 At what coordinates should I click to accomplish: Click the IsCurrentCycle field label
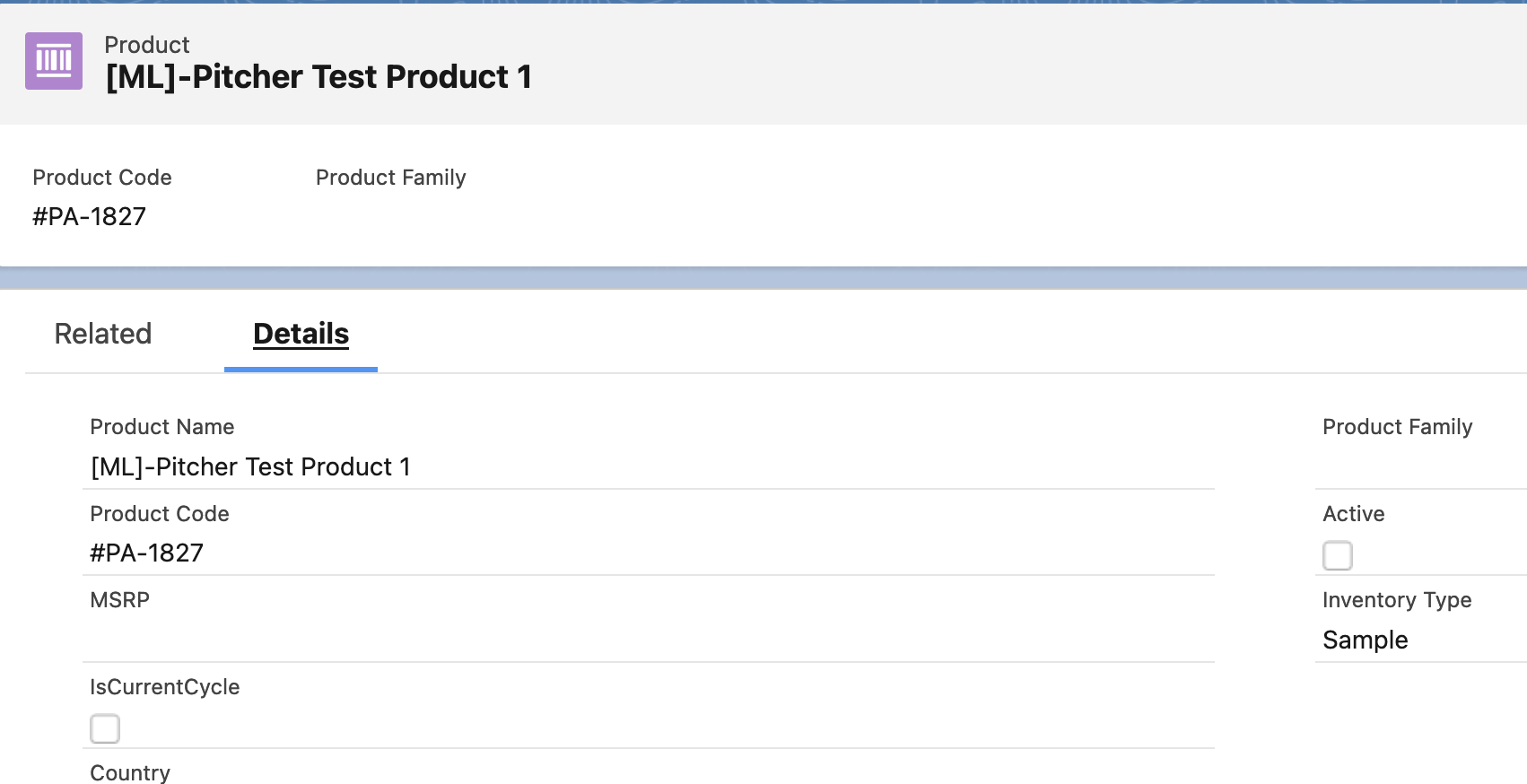[x=164, y=687]
